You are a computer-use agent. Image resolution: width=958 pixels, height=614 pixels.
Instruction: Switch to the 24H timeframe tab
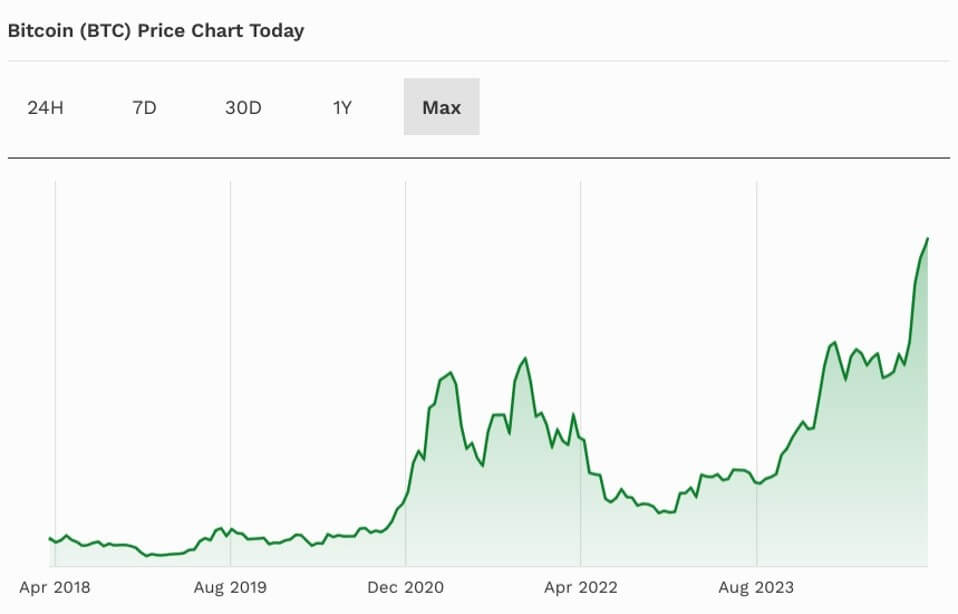44,107
